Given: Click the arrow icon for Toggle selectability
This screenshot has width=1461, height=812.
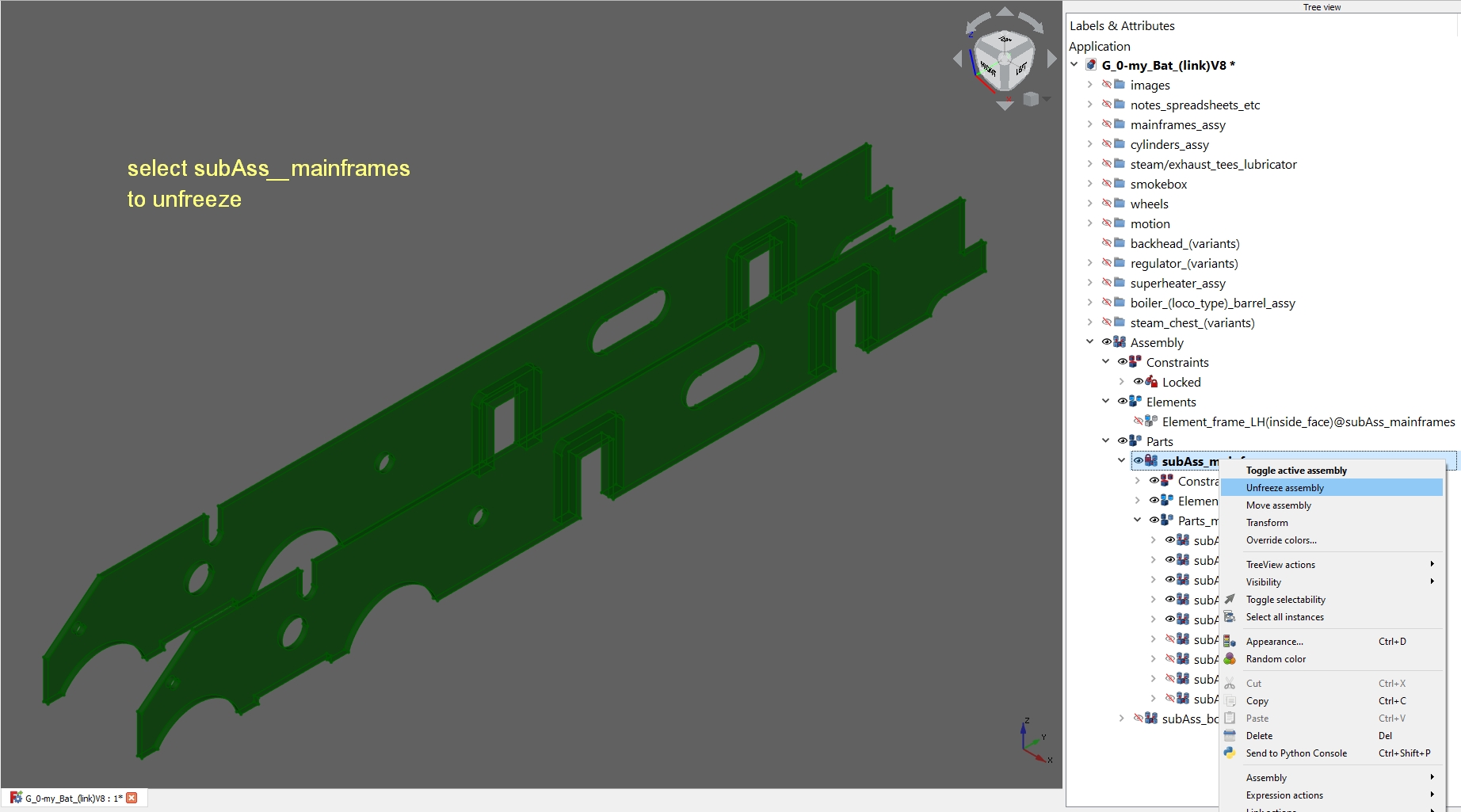Looking at the screenshot, I should (1230, 600).
